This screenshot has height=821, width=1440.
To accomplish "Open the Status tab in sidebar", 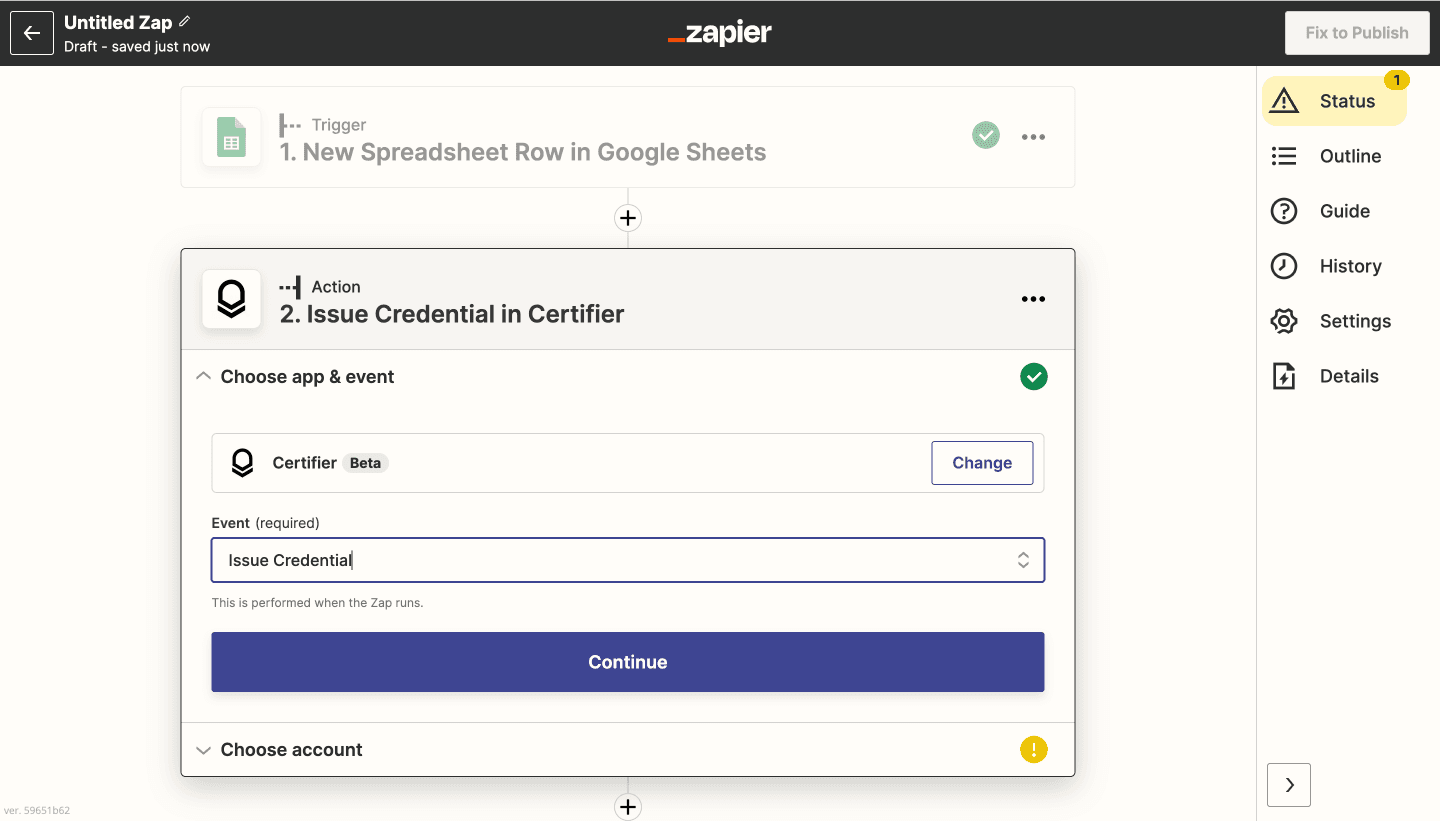I will coord(1334,101).
